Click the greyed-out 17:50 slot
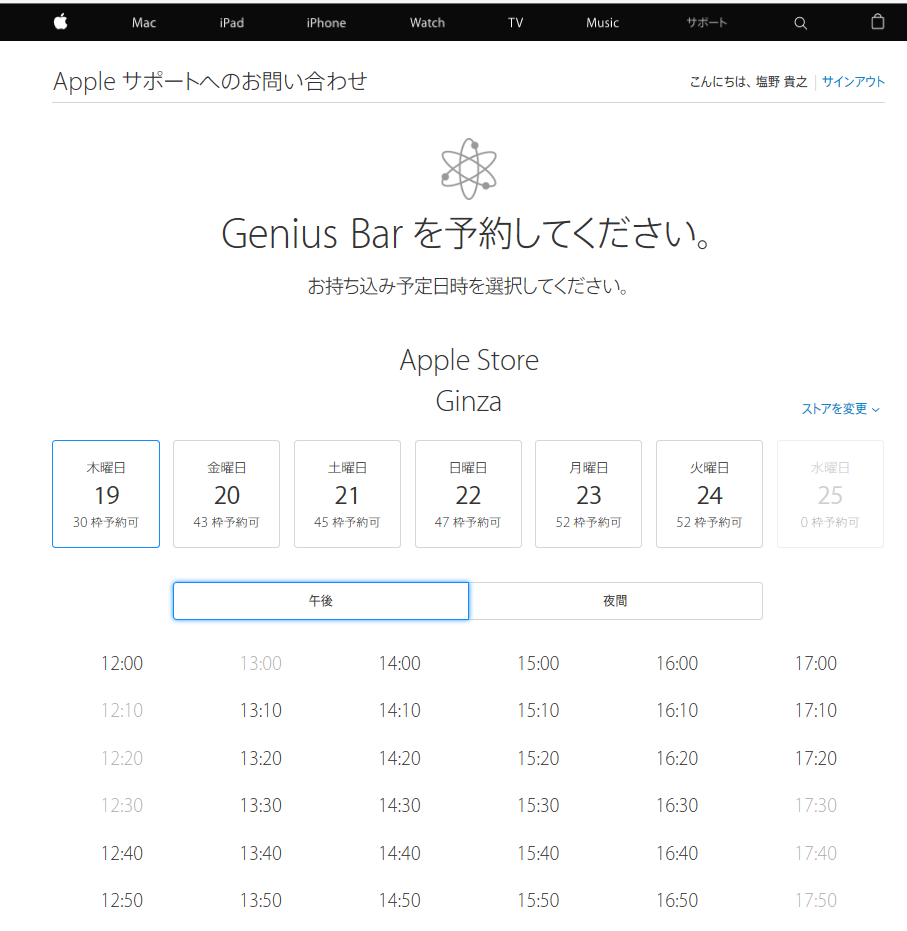The width and height of the screenshot is (907, 931). 816,900
